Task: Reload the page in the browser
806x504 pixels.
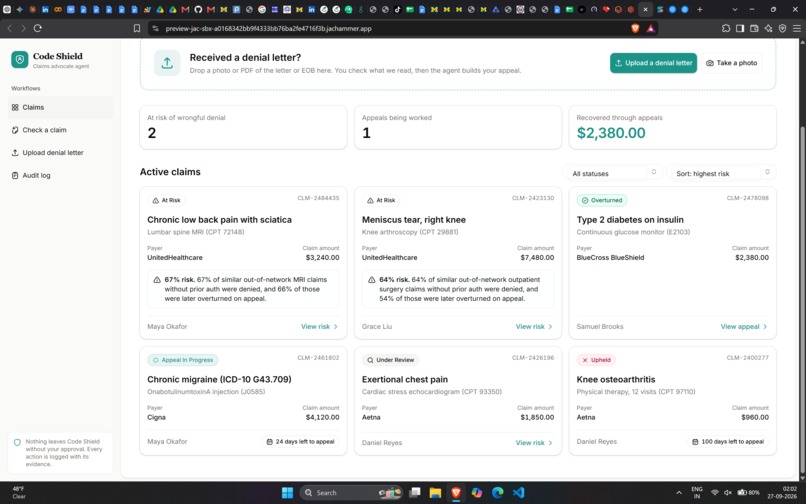Action: point(38,28)
